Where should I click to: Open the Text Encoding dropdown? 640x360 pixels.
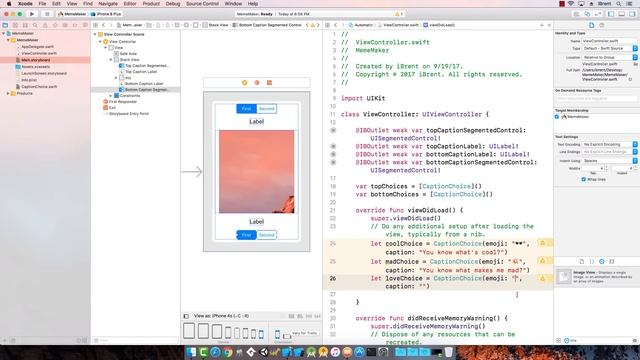(x=609, y=144)
